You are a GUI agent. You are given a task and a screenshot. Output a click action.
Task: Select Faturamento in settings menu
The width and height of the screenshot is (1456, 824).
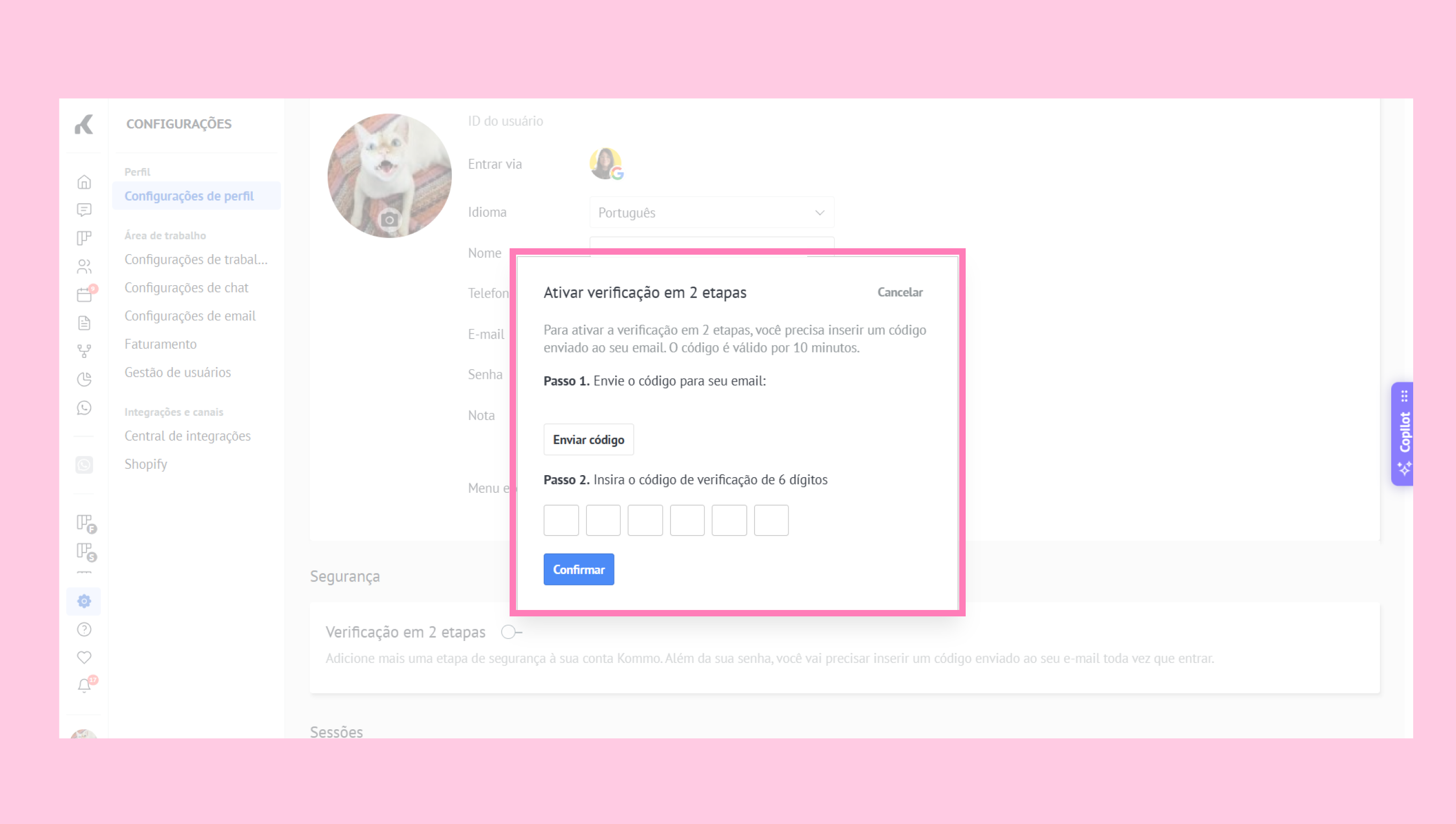160,344
